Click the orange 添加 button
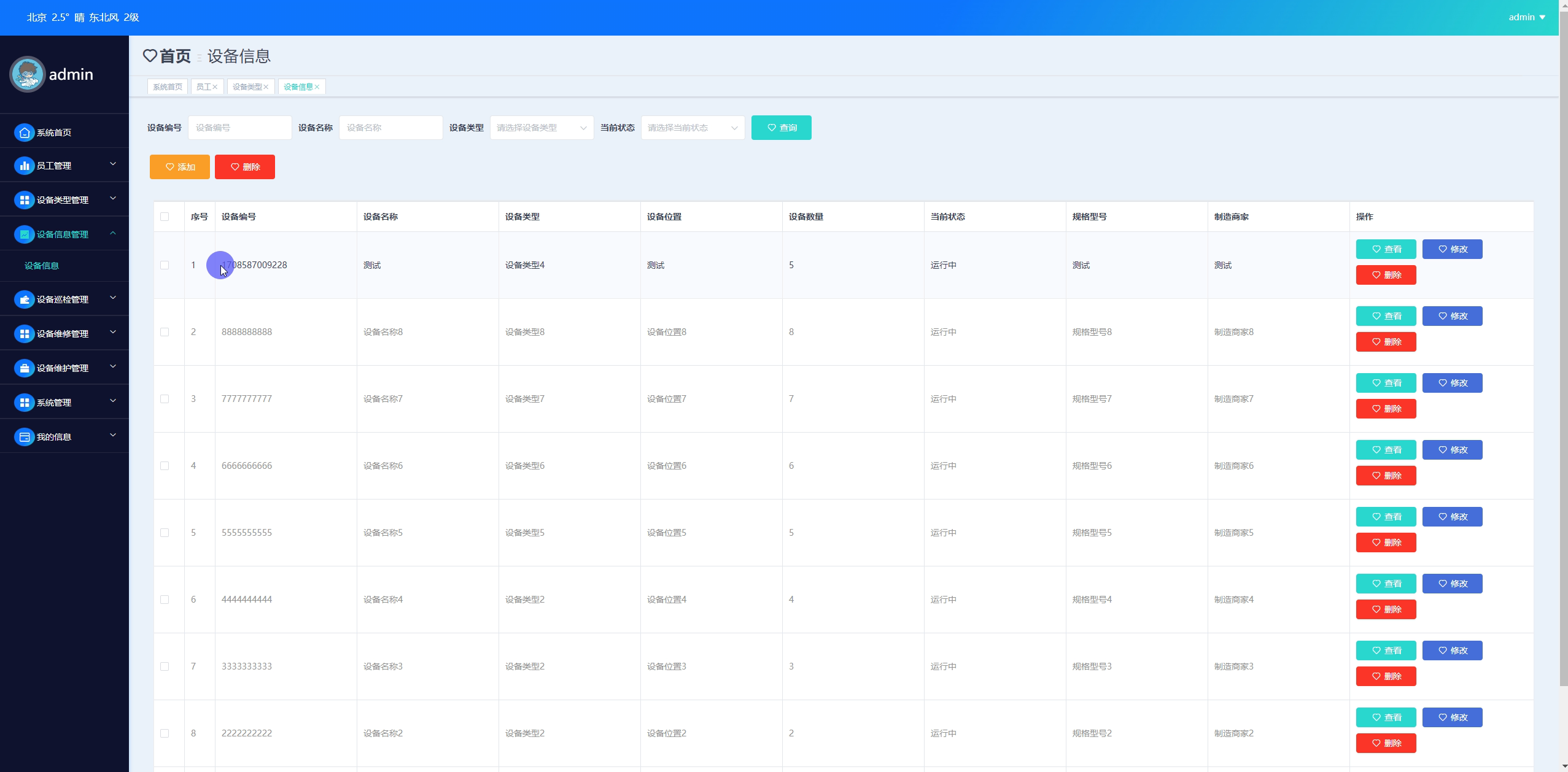This screenshot has width=1568, height=772. pyautogui.click(x=179, y=167)
